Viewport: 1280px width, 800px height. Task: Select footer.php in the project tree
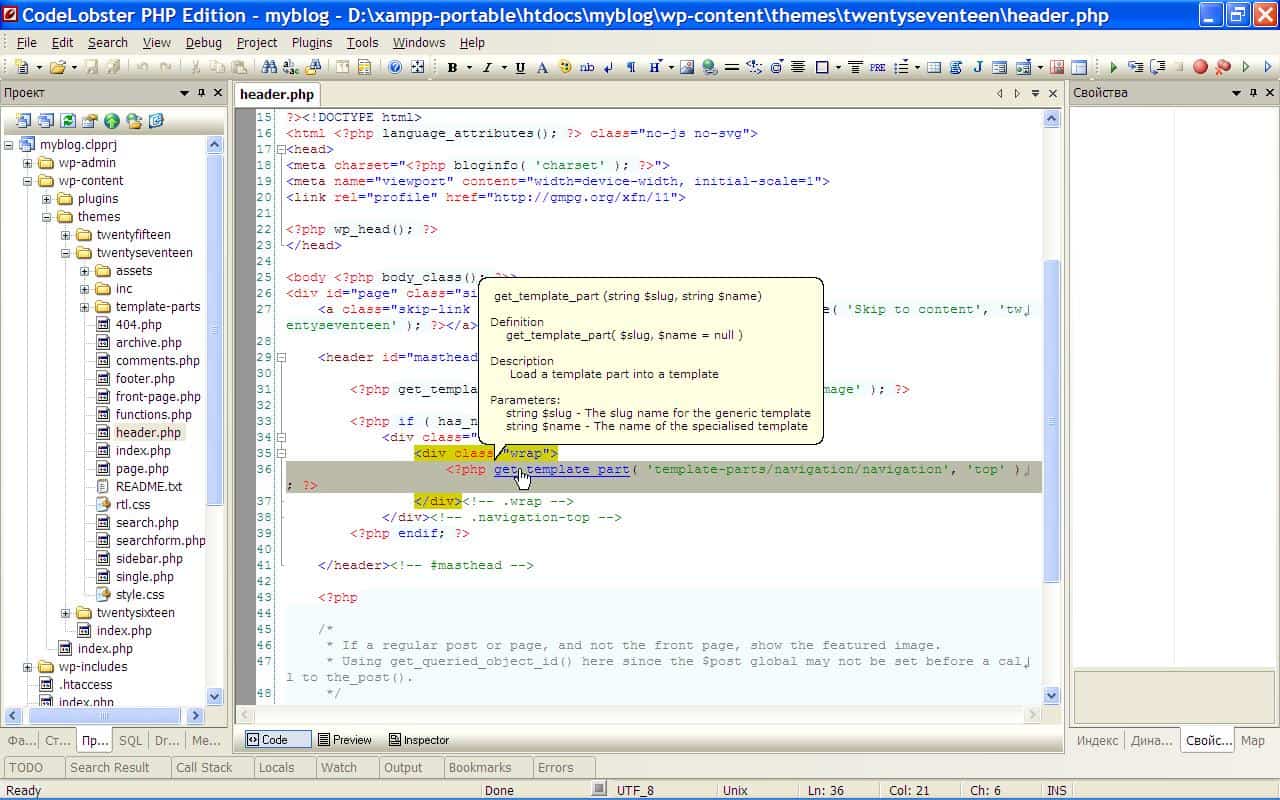click(x=145, y=379)
